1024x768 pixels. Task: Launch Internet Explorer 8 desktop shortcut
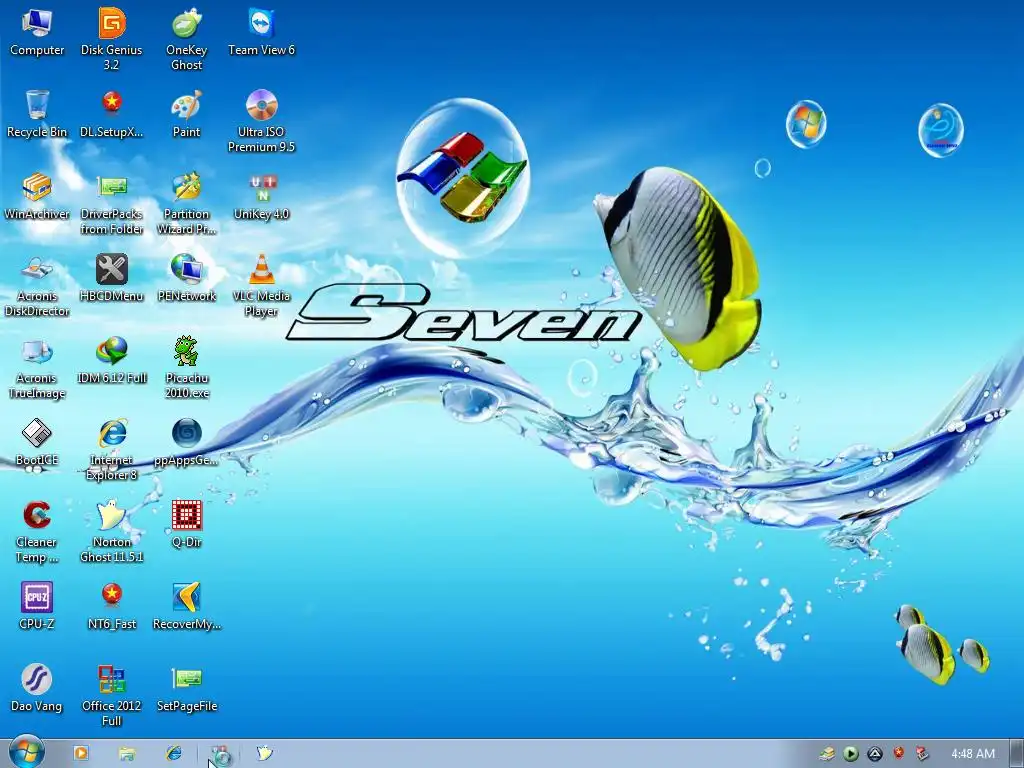112,451
